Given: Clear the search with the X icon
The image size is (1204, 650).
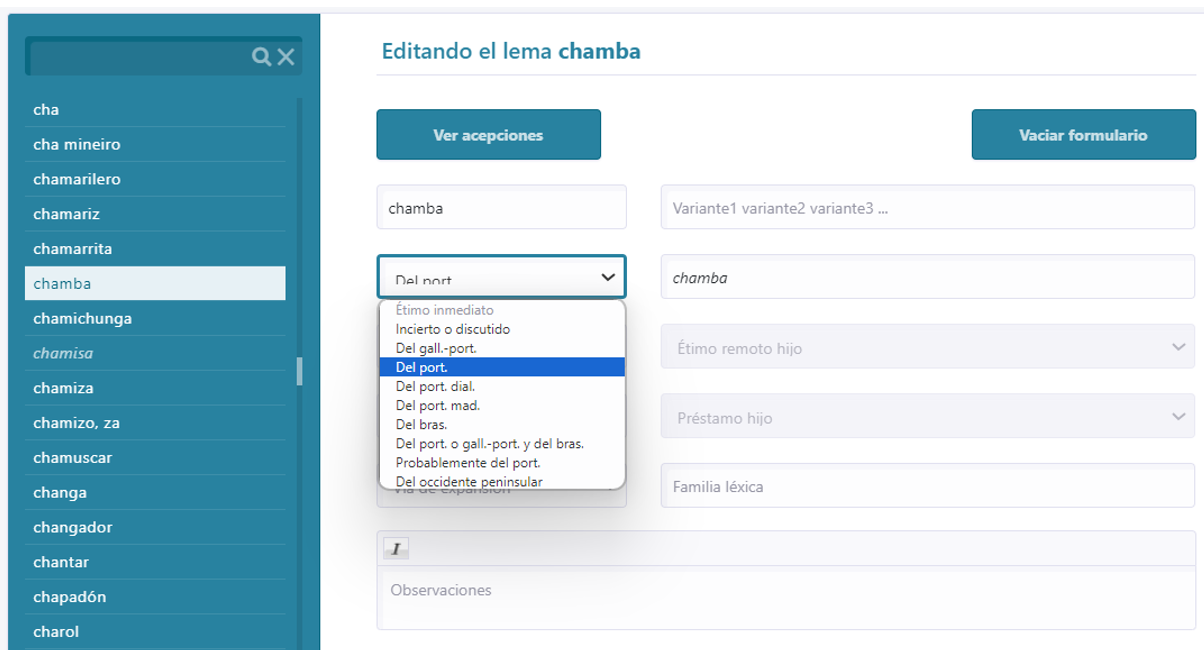Looking at the screenshot, I should (286, 57).
